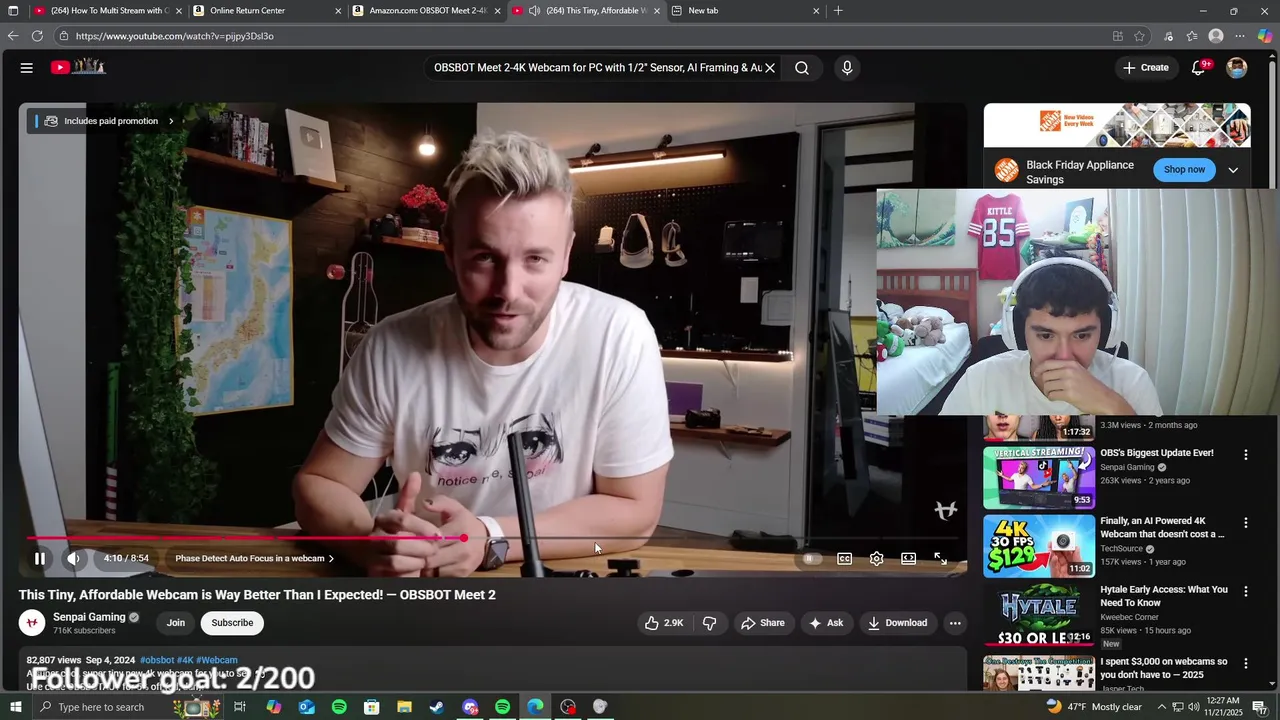Reload the page

[x=37, y=36]
